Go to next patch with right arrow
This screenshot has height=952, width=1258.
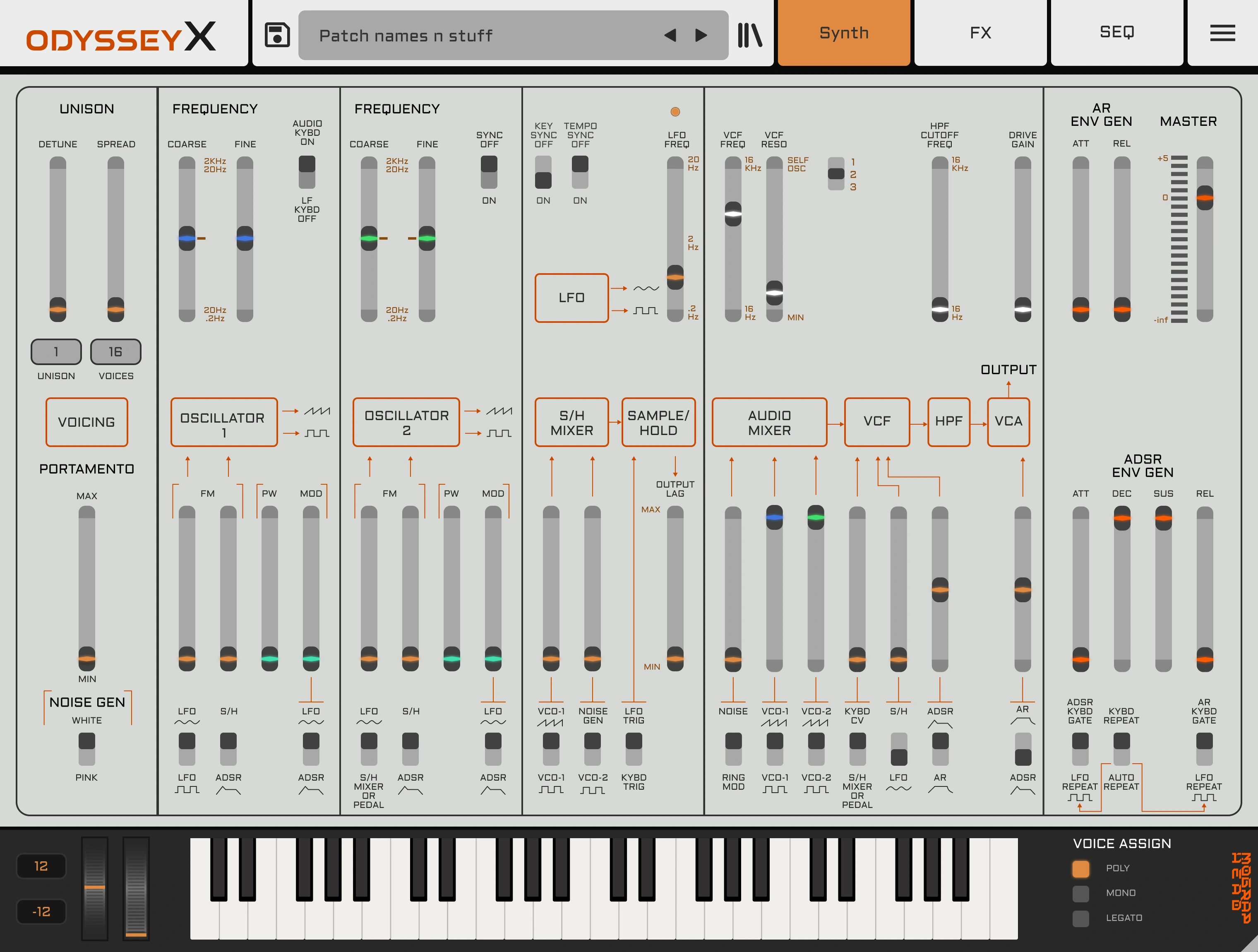(701, 35)
